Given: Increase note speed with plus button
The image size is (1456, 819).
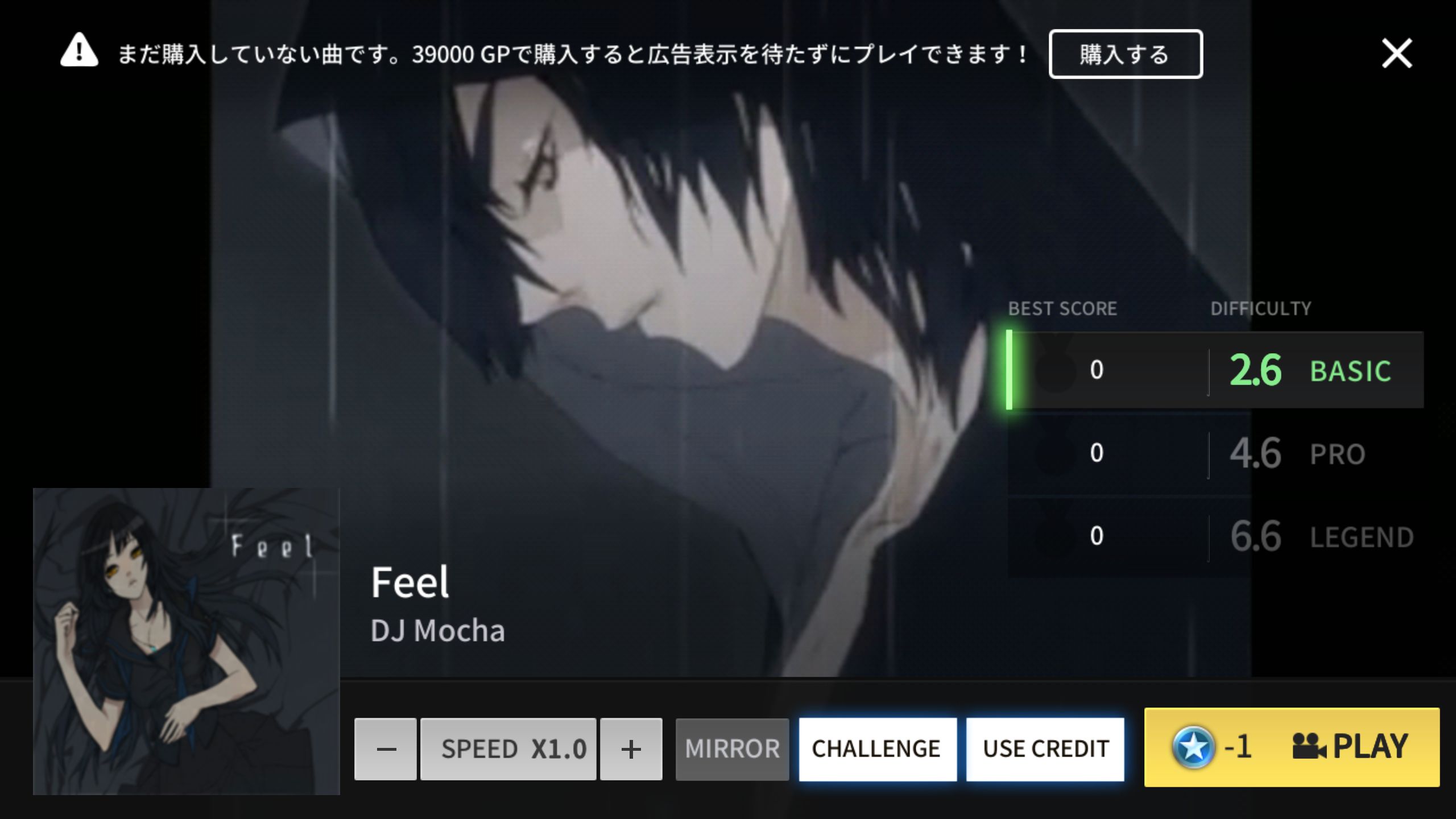Looking at the screenshot, I should click(x=631, y=749).
